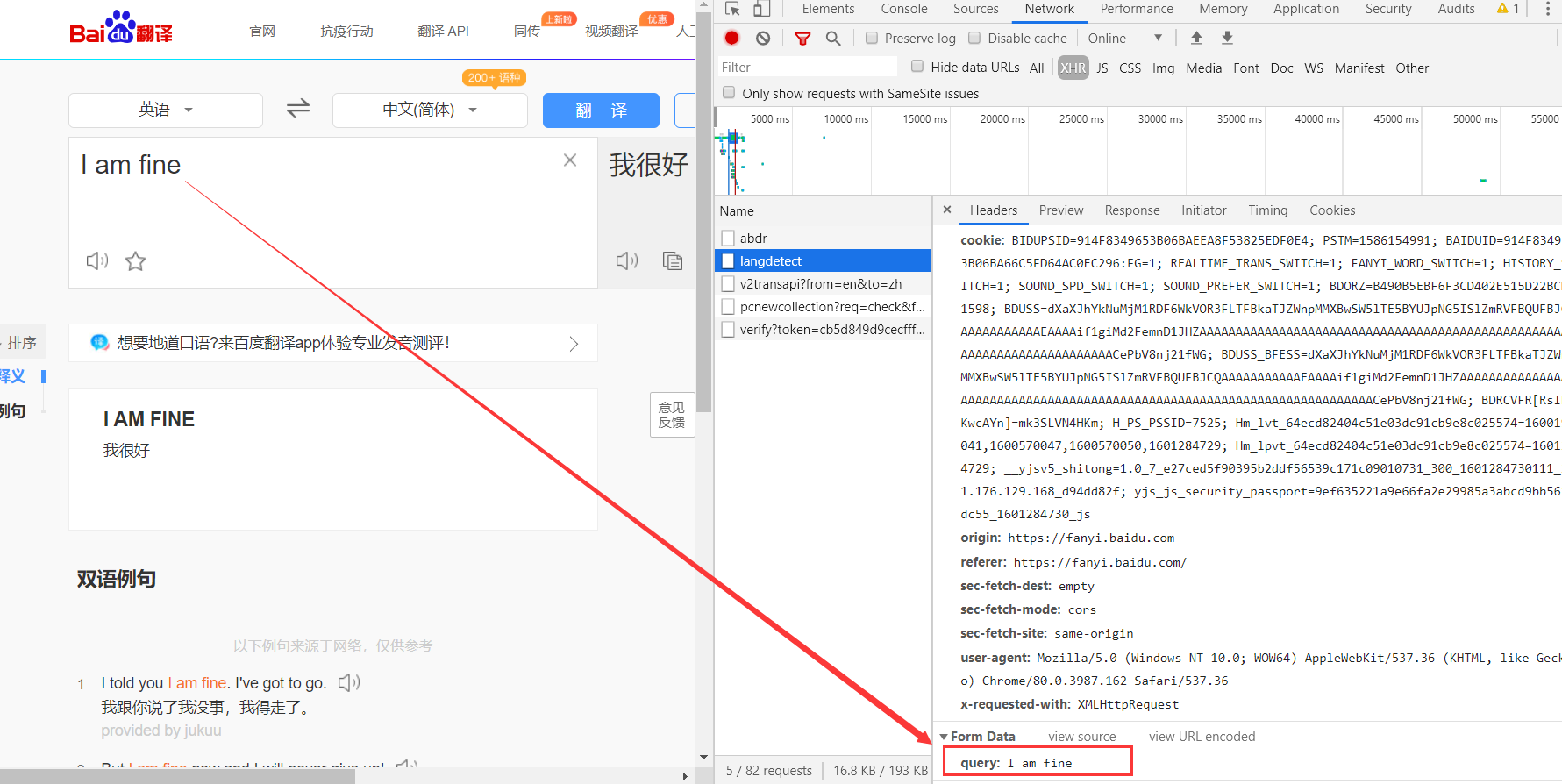Toggle the CSS request type filter

coord(1130,68)
